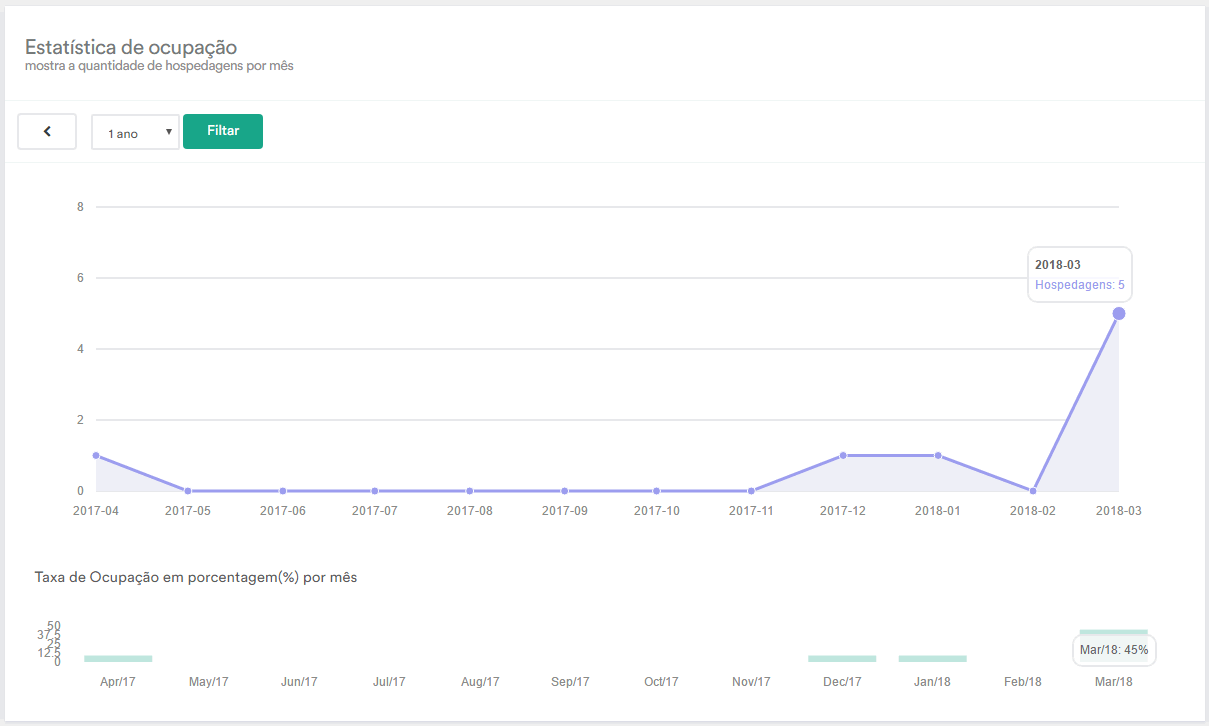Click the 2017-11 x-axis label
1209x726 pixels.
751,510
